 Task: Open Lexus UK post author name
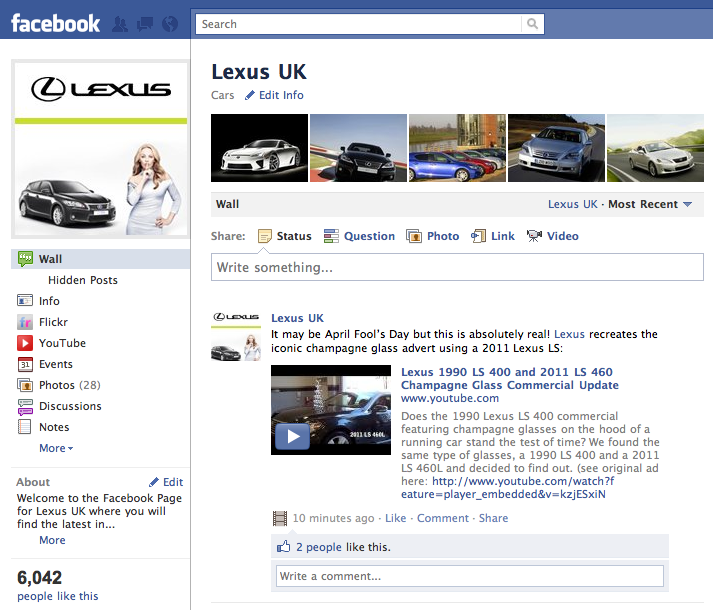pyautogui.click(x=297, y=318)
